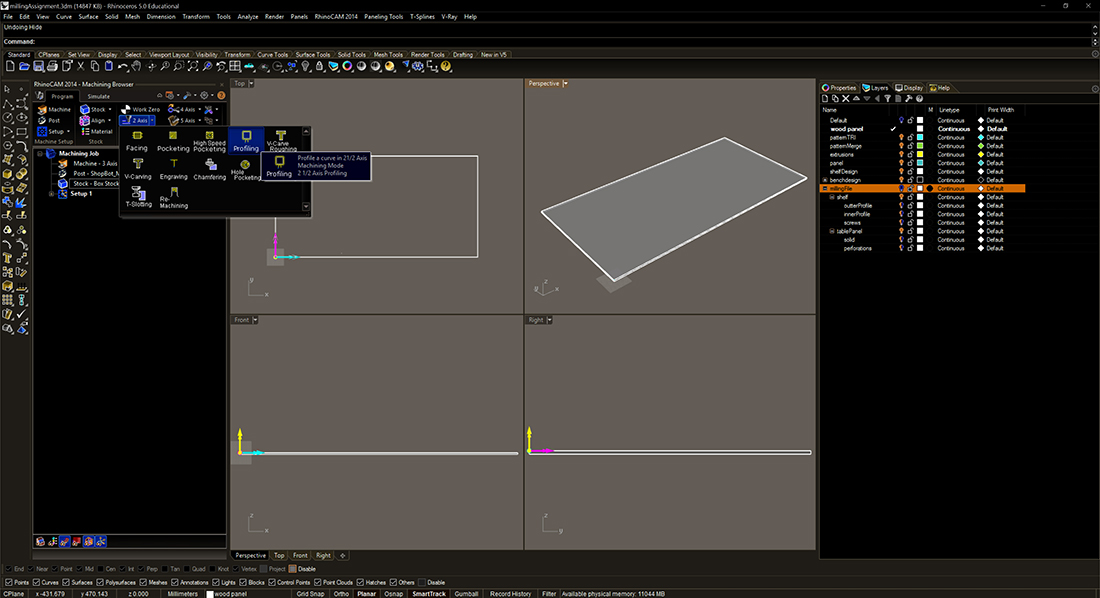Toggle the Lights selection filter checkbox
Screen dimensions: 1100x598
point(215,583)
